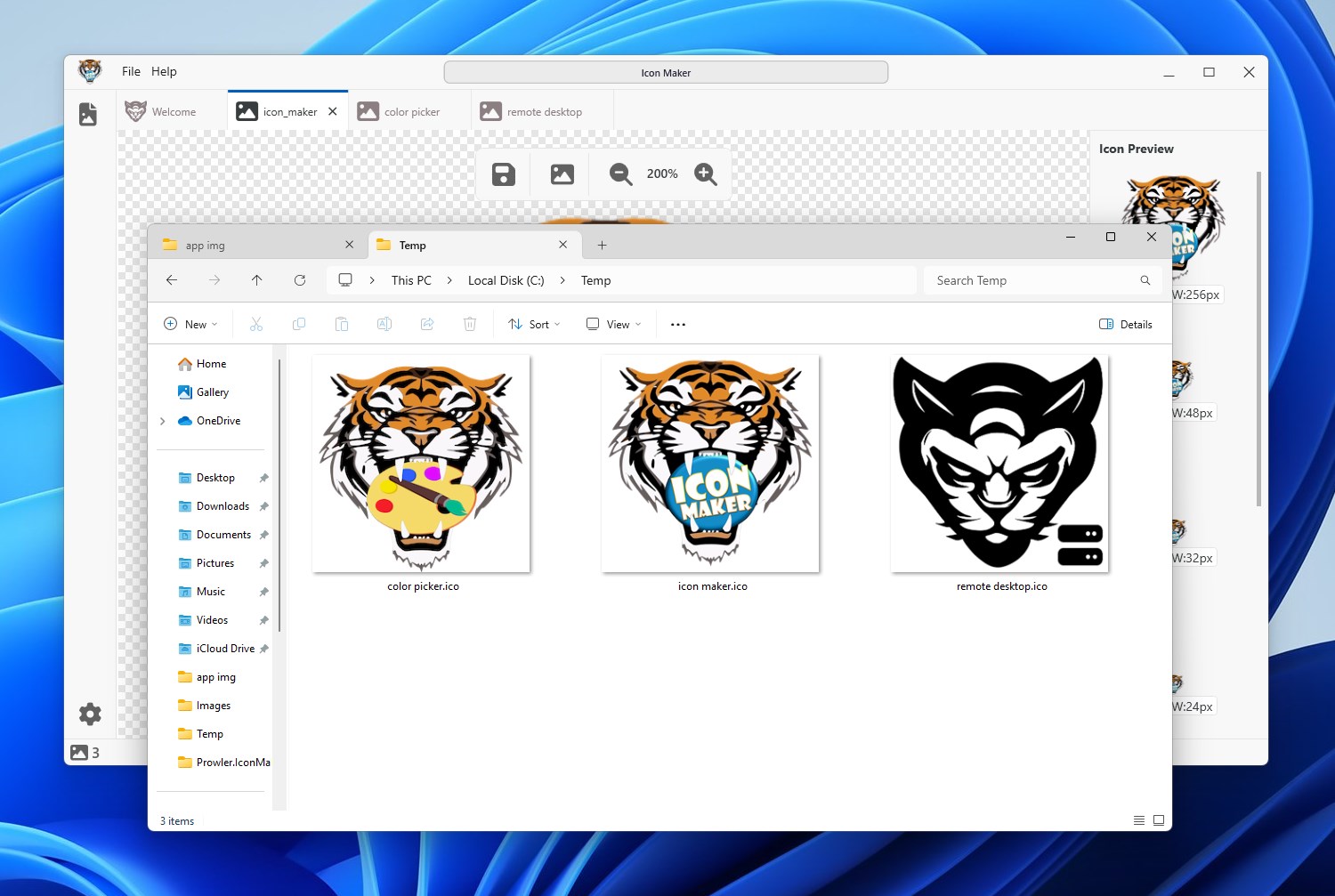
Task: Refresh the Temp folder view
Action: 300,279
